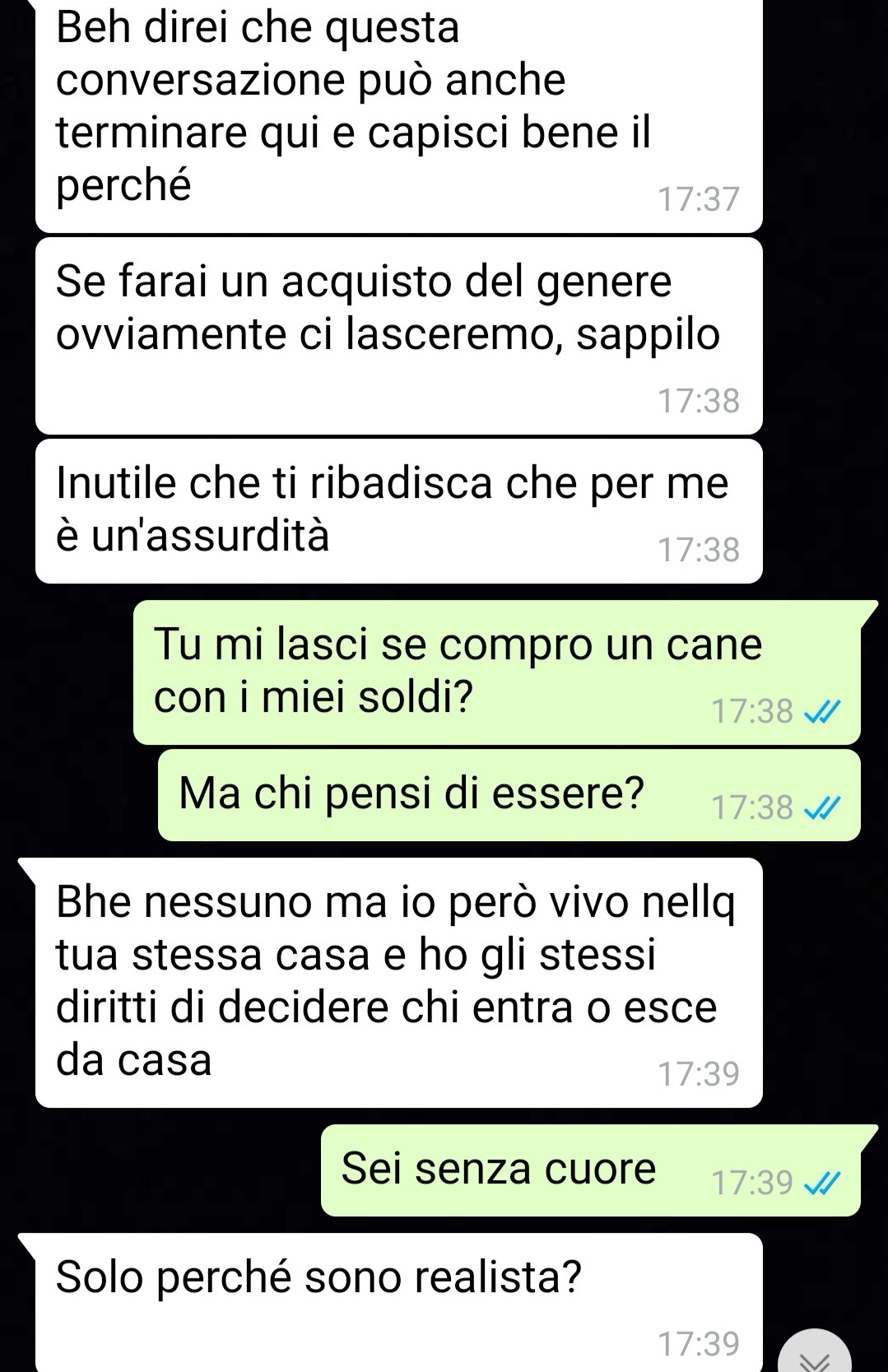Click the 17:38 time next to 'è un'assurdità'
Image resolution: width=888 pixels, height=1372 pixels.
[699, 550]
